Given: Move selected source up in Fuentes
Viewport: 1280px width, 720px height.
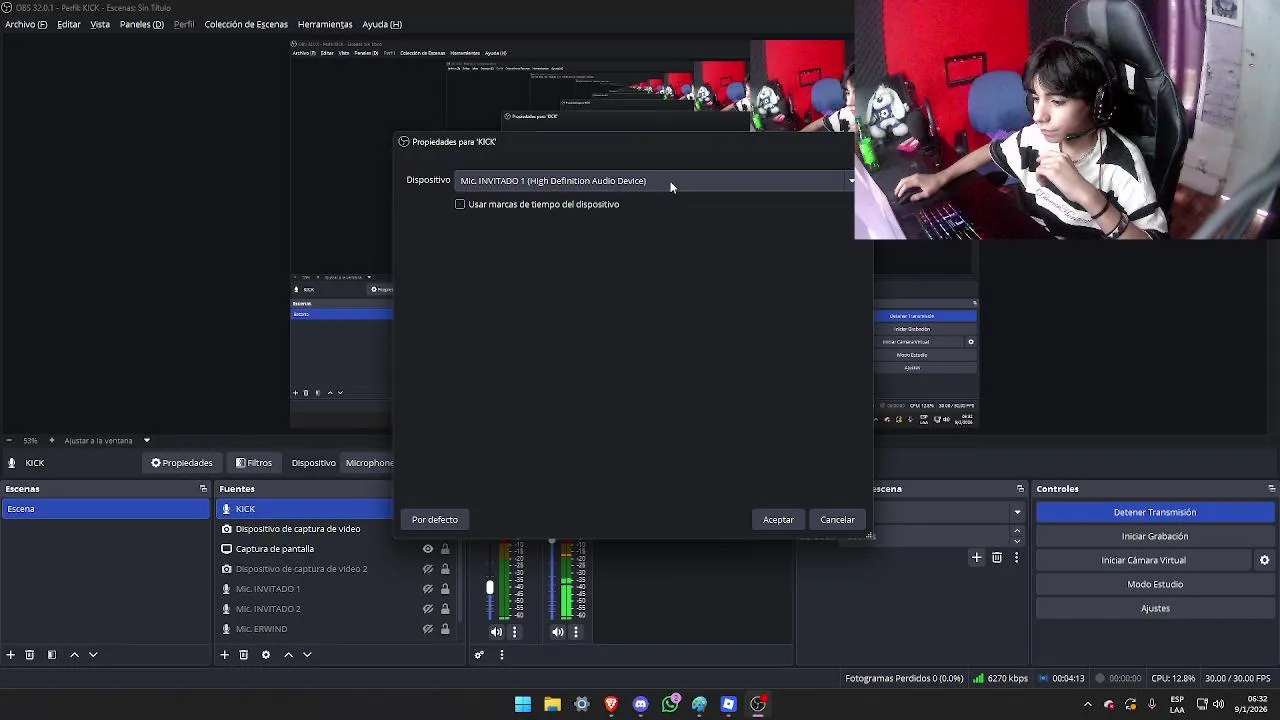Looking at the screenshot, I should [288, 654].
